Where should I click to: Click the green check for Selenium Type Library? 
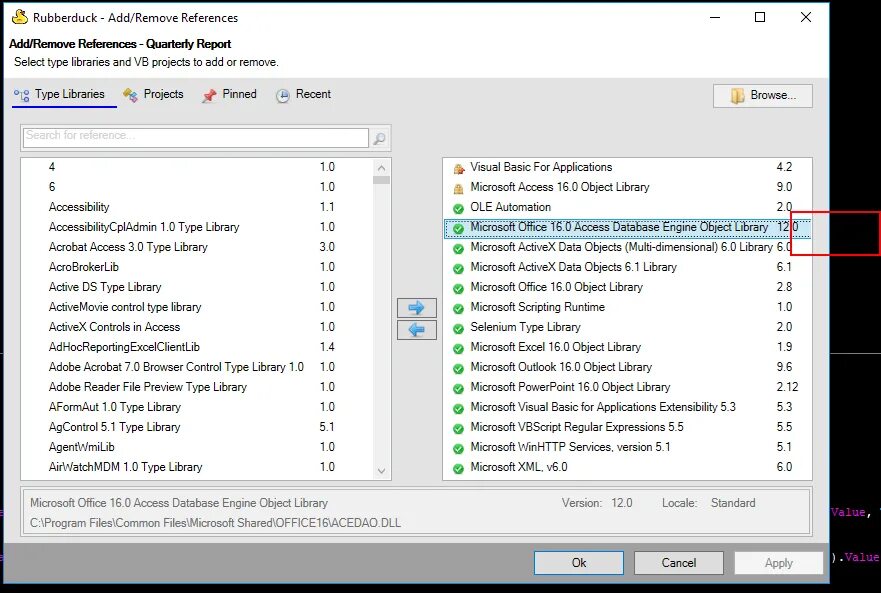pyautogui.click(x=458, y=328)
